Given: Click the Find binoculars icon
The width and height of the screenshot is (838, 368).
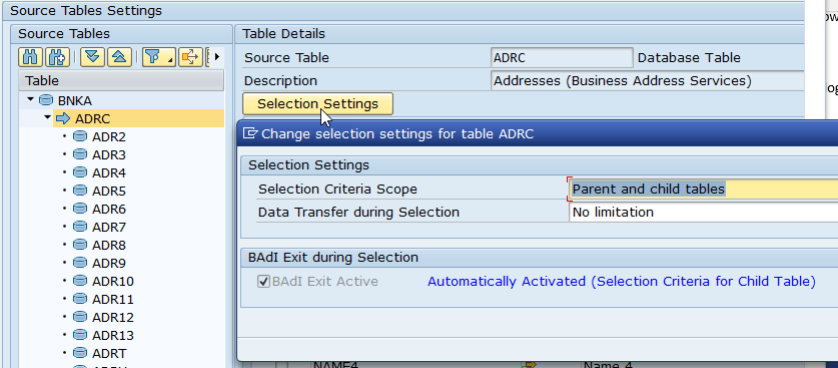Looking at the screenshot, I should tap(30, 57).
